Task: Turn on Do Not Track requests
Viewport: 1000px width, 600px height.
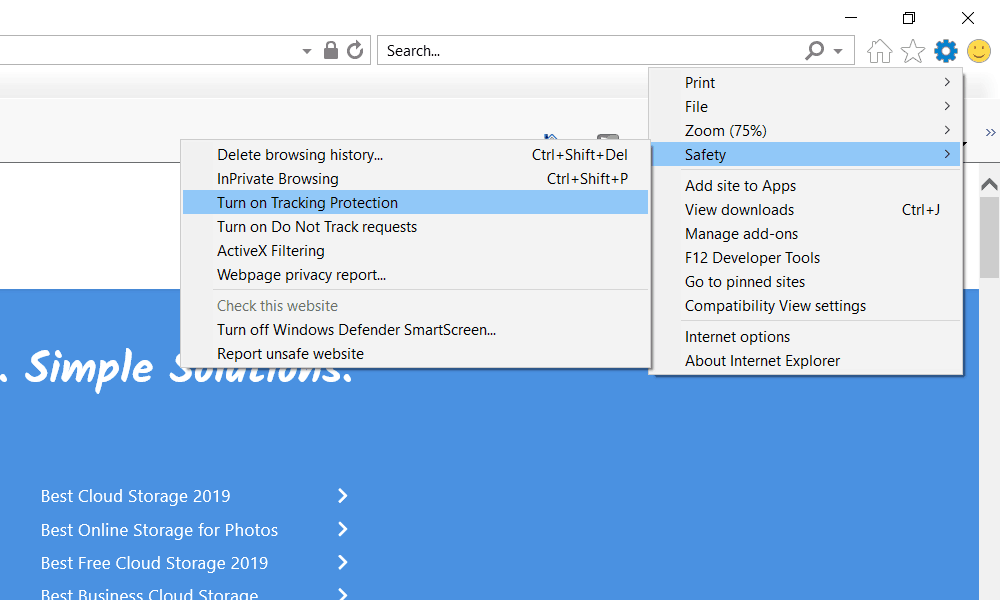Action: (x=415, y=227)
